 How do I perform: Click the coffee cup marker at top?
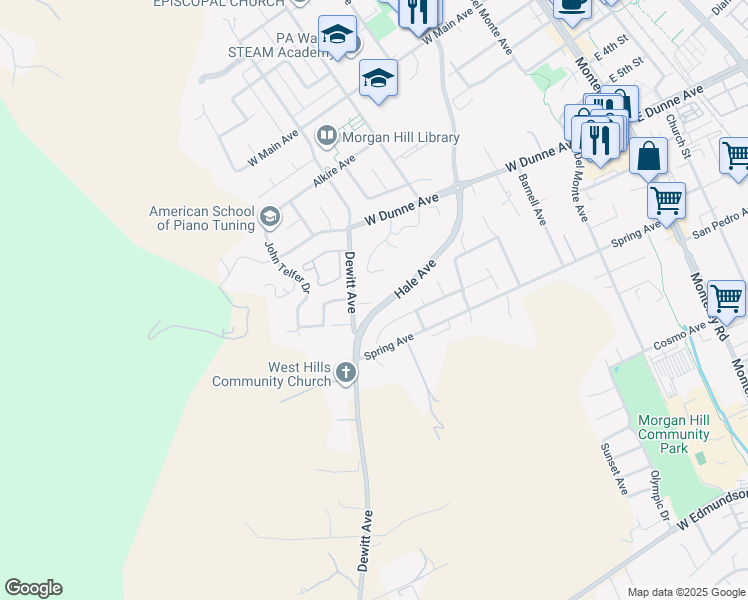(572, 10)
